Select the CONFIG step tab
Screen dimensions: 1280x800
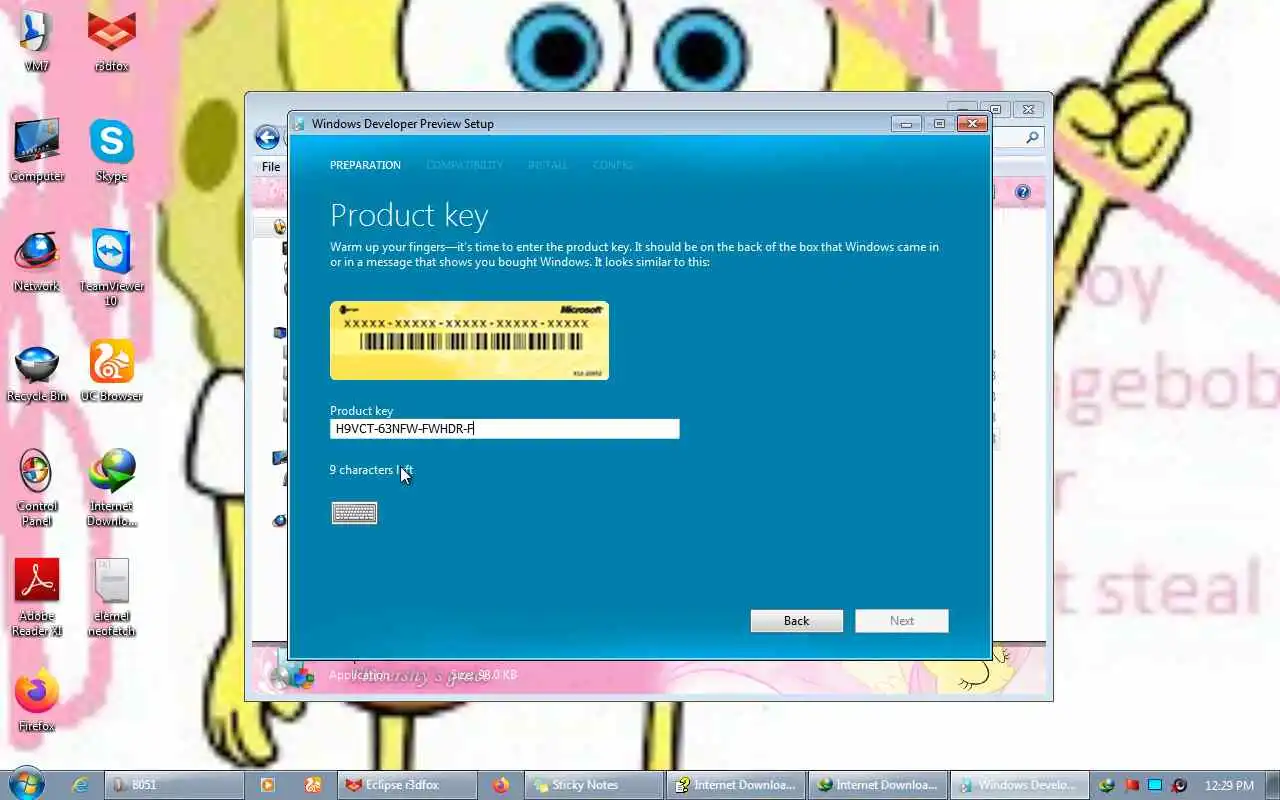(x=612, y=165)
